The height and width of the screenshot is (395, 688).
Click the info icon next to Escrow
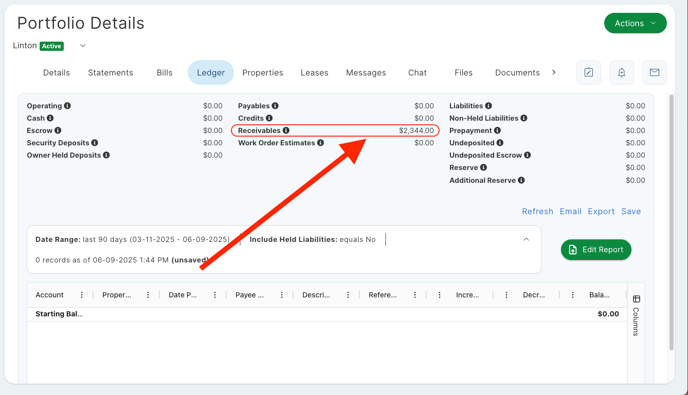tap(57, 130)
